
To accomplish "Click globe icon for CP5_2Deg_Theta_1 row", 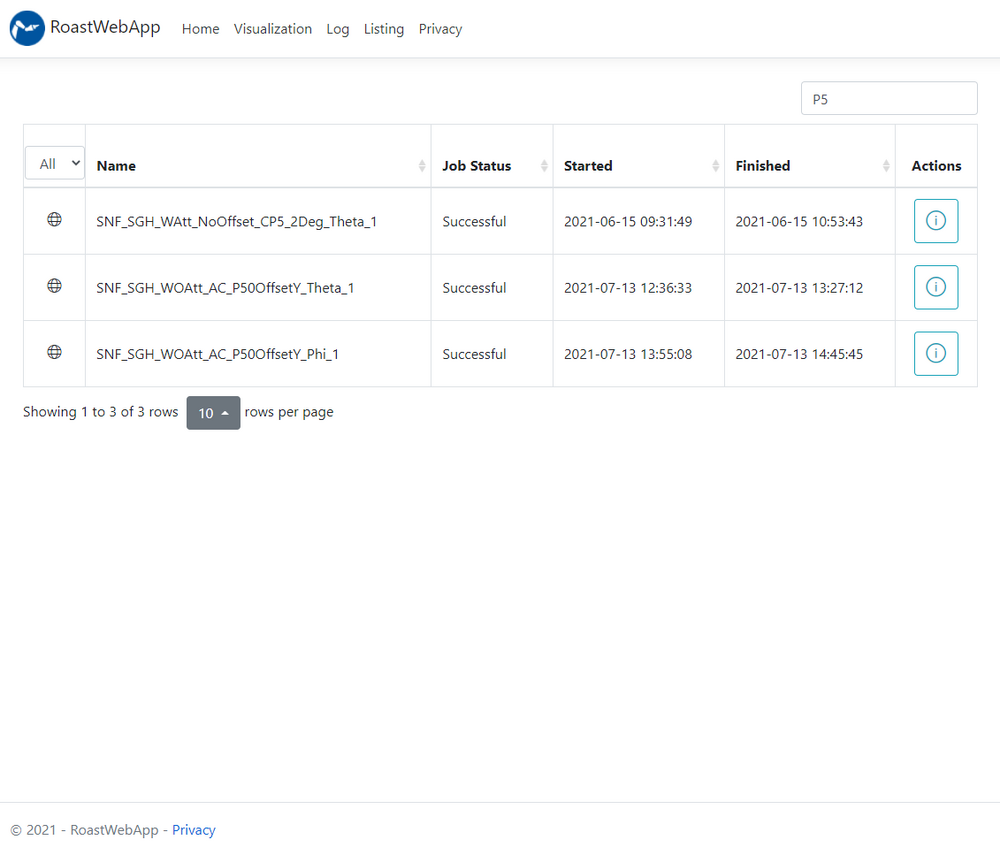I will coord(55,220).
